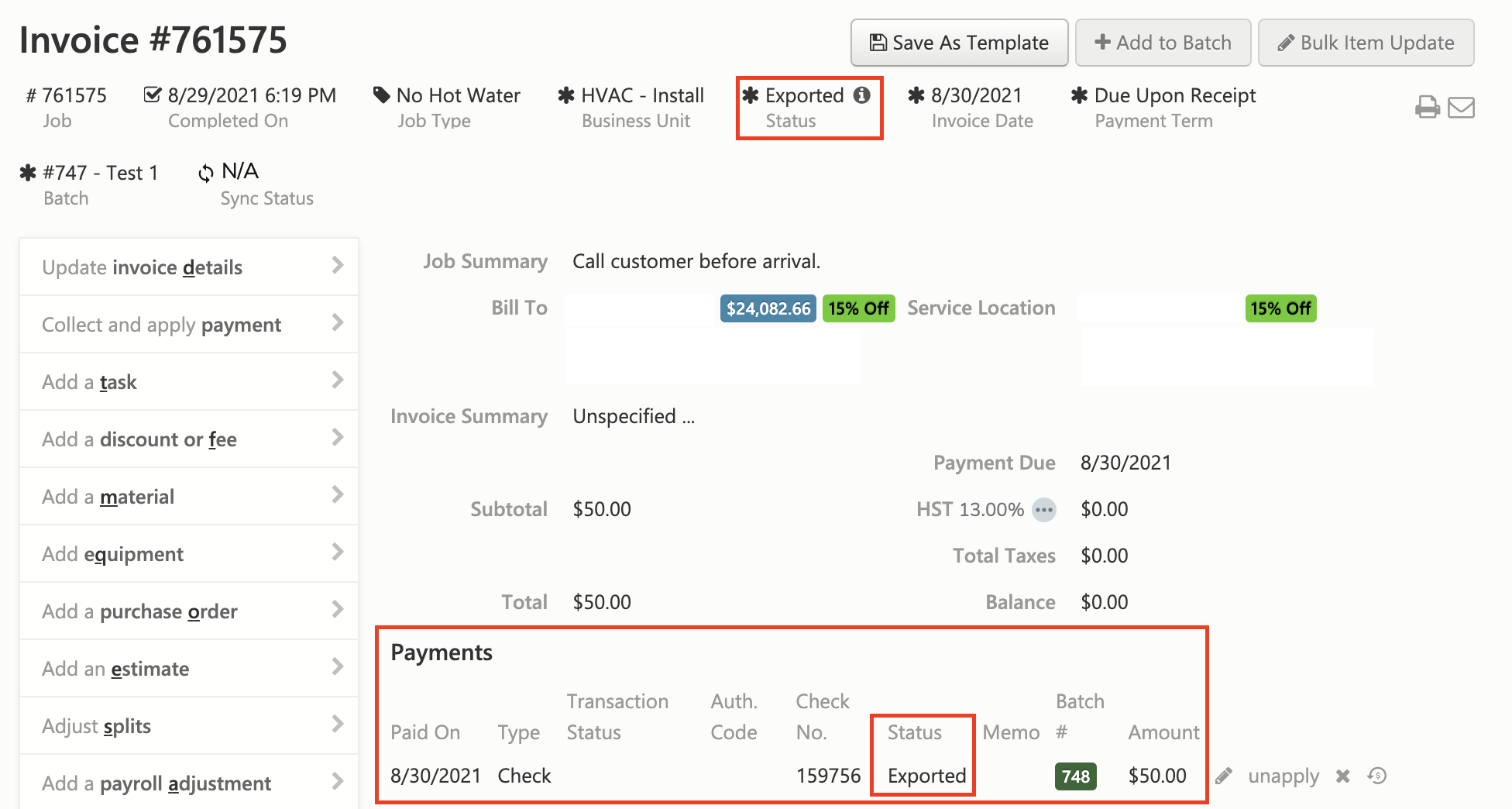Click the N/A sync status value
Image resolution: width=1512 pixels, height=809 pixels.
point(240,170)
